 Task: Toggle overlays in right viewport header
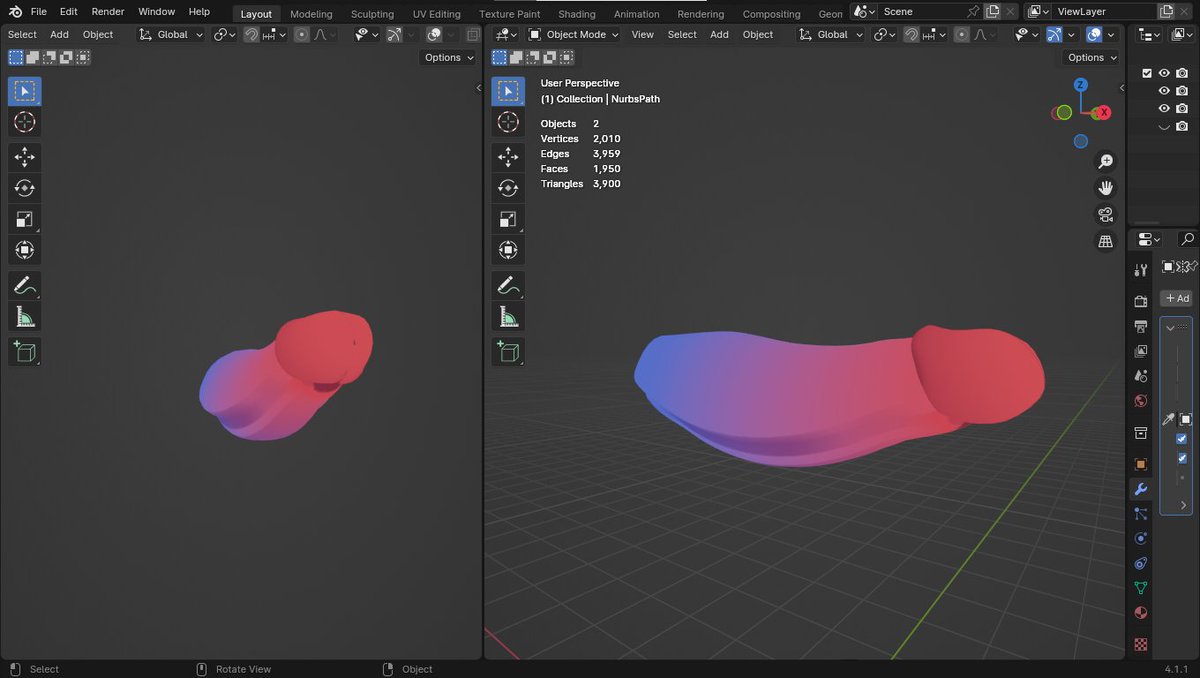pyautogui.click(x=1094, y=34)
